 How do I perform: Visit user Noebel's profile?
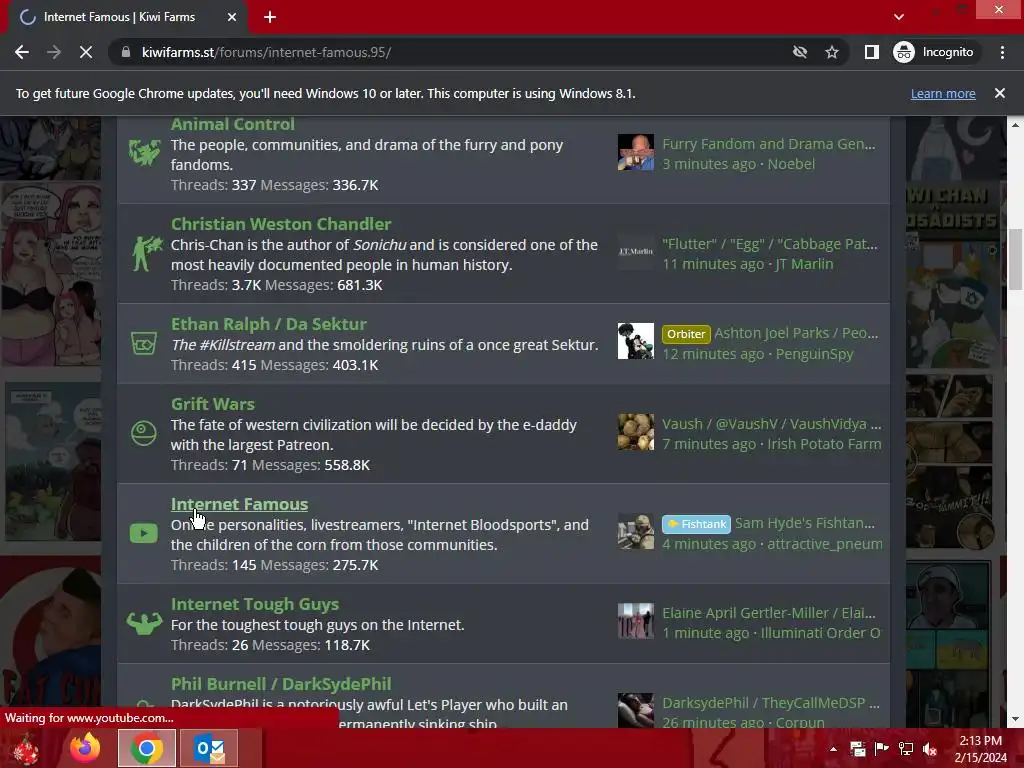pyautogui.click(x=791, y=164)
